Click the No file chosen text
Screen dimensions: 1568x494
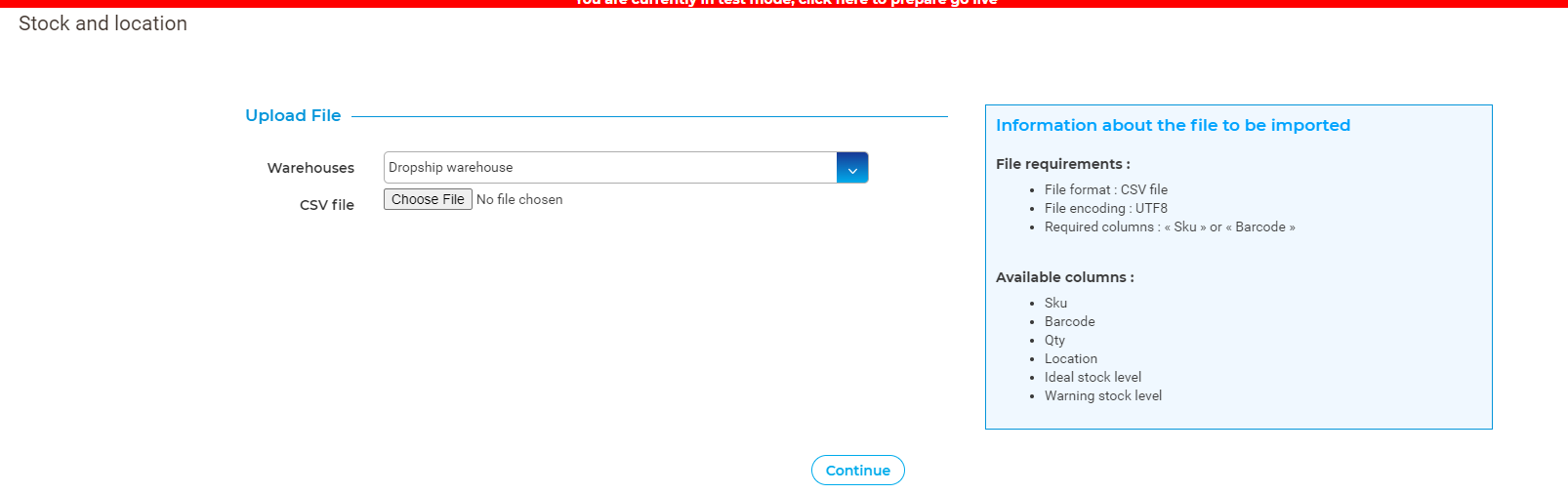coord(519,200)
